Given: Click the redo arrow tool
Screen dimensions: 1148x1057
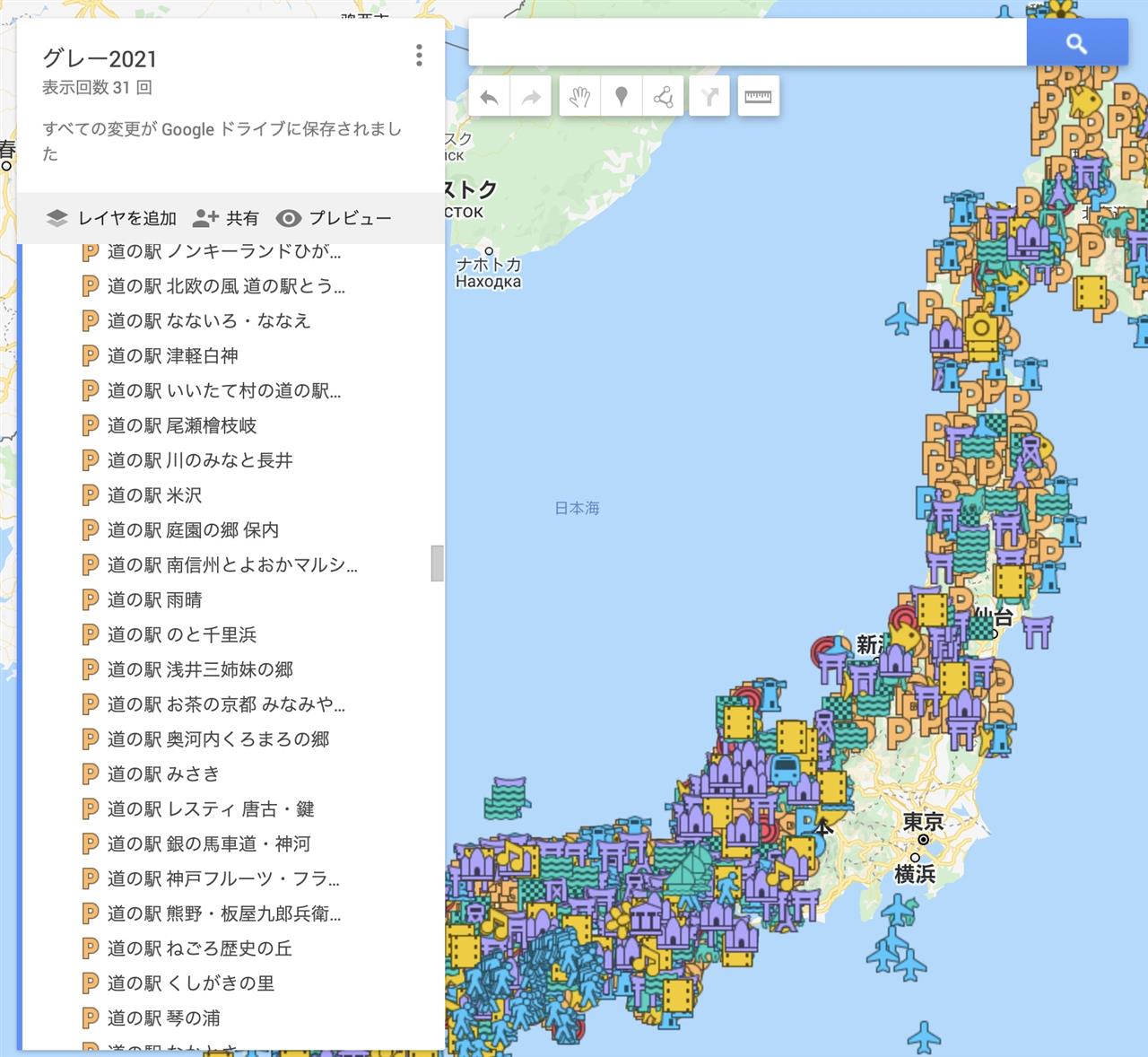Looking at the screenshot, I should [x=531, y=97].
